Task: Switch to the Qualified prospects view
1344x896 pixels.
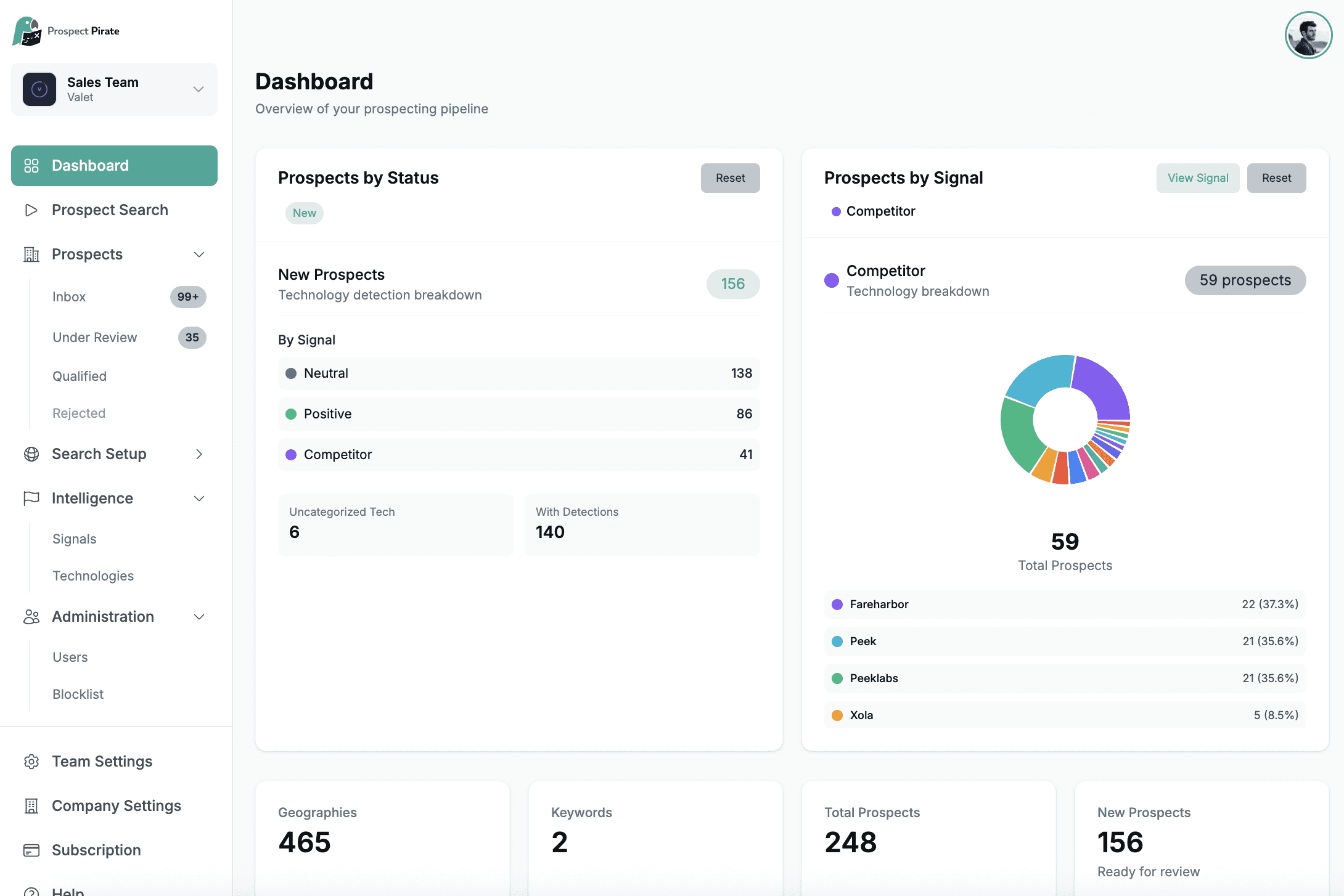Action: click(x=80, y=376)
